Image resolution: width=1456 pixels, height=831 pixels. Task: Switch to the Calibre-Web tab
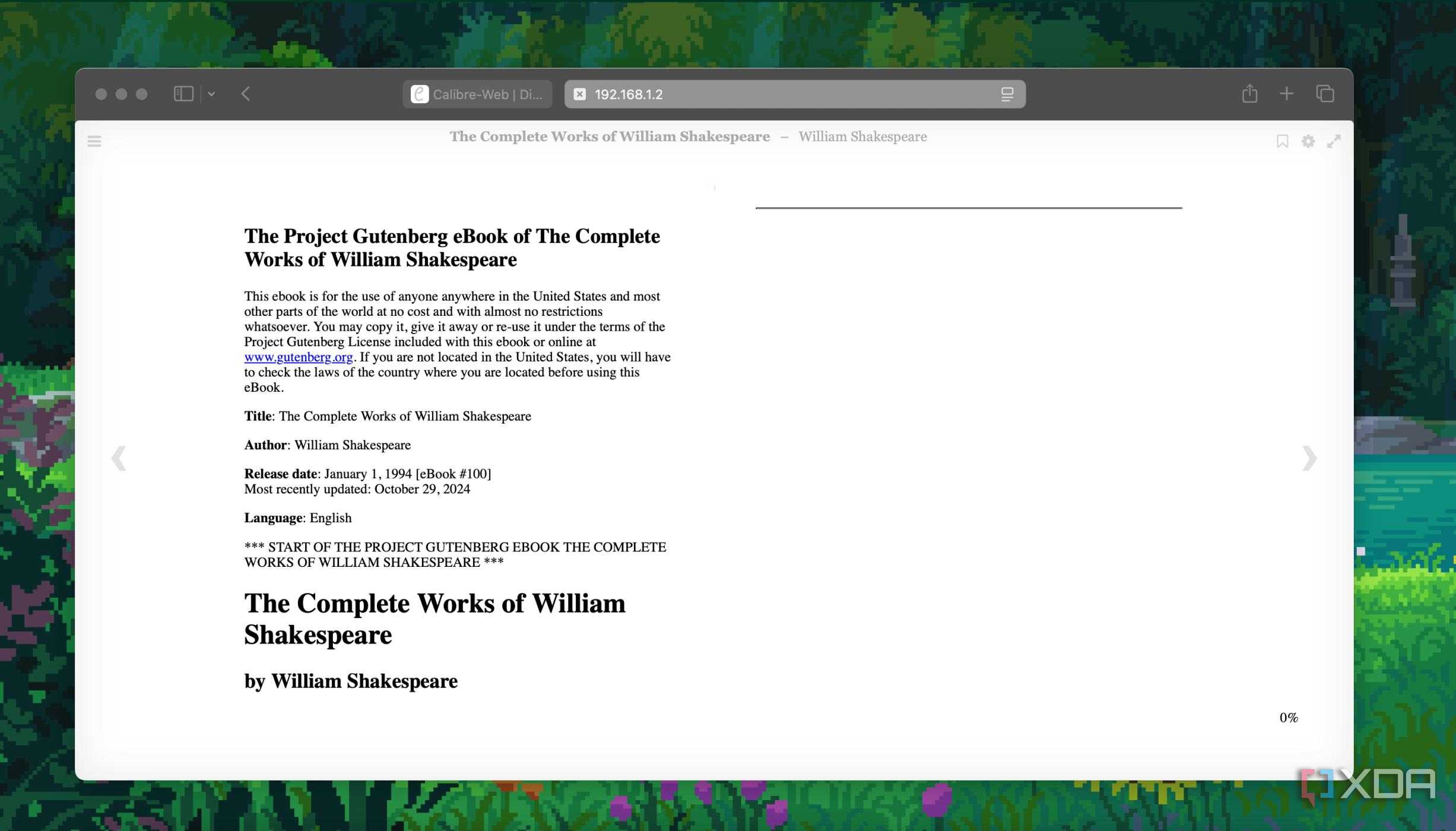477,94
